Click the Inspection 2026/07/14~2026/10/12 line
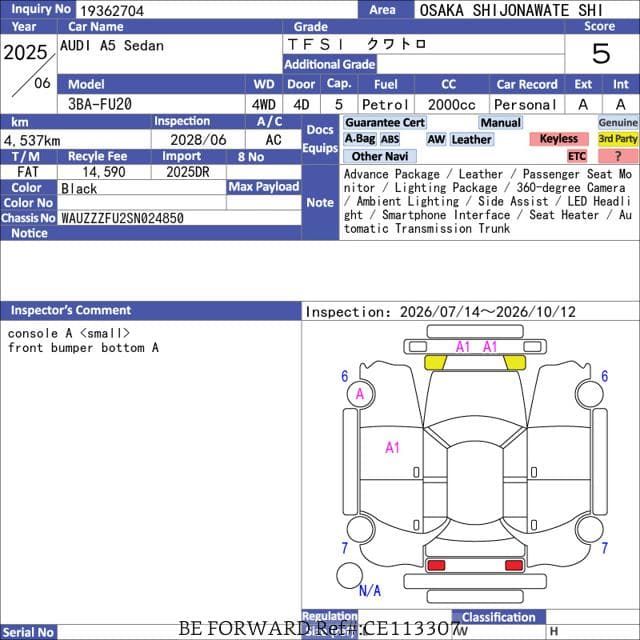640x640 pixels. coord(440,312)
